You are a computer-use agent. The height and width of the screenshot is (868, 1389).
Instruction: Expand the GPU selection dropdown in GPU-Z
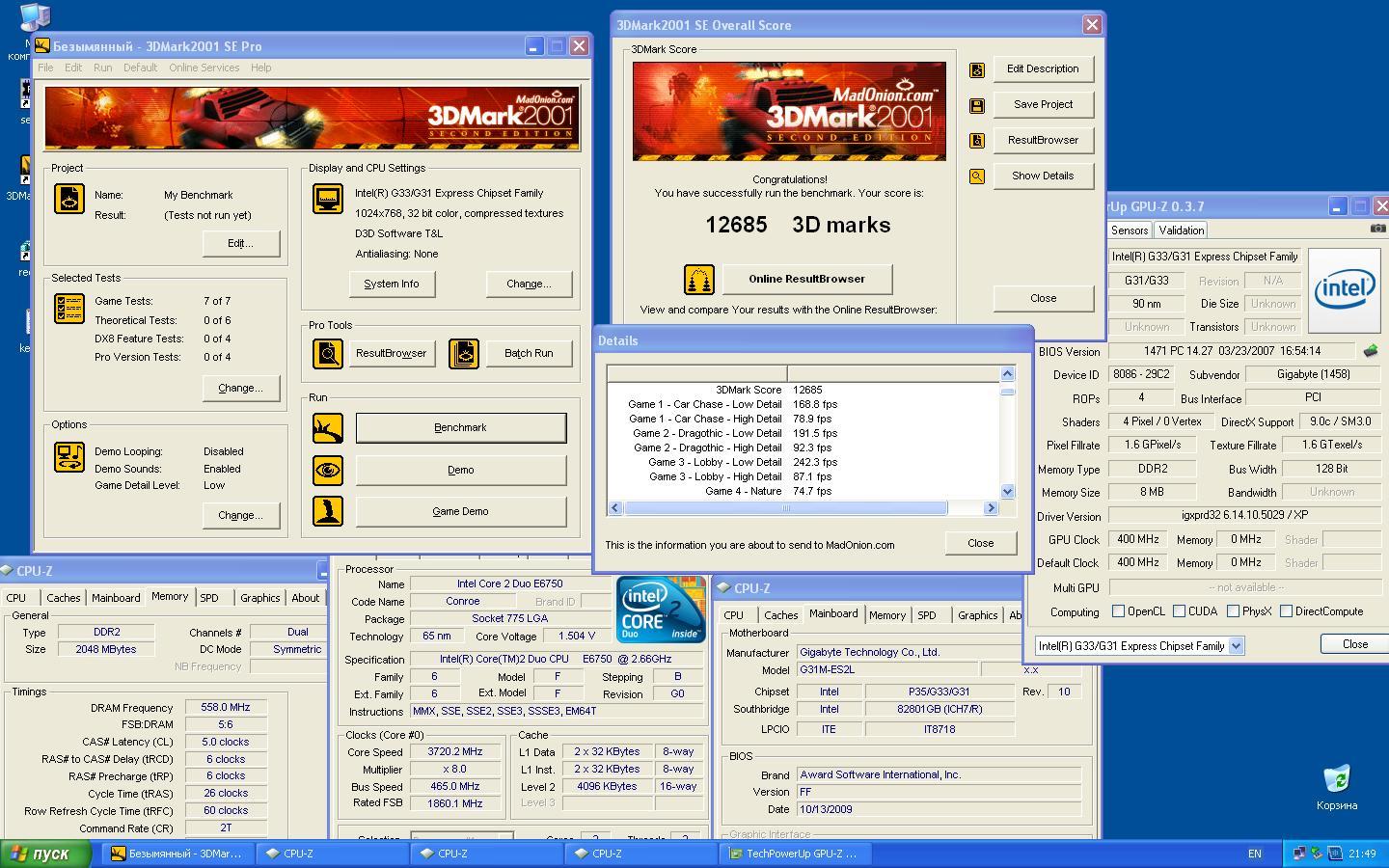click(x=1237, y=646)
